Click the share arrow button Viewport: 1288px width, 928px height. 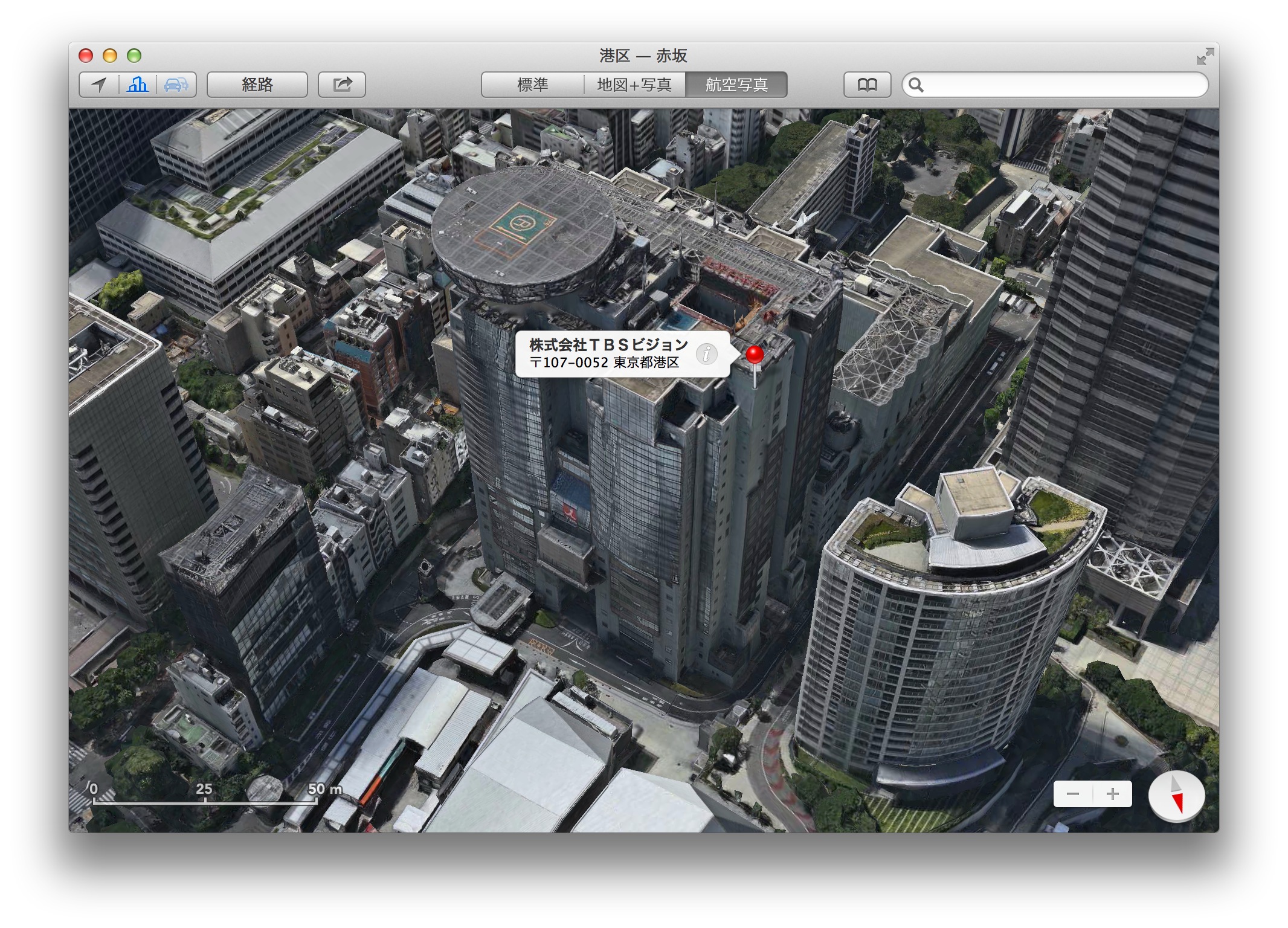pos(342,85)
